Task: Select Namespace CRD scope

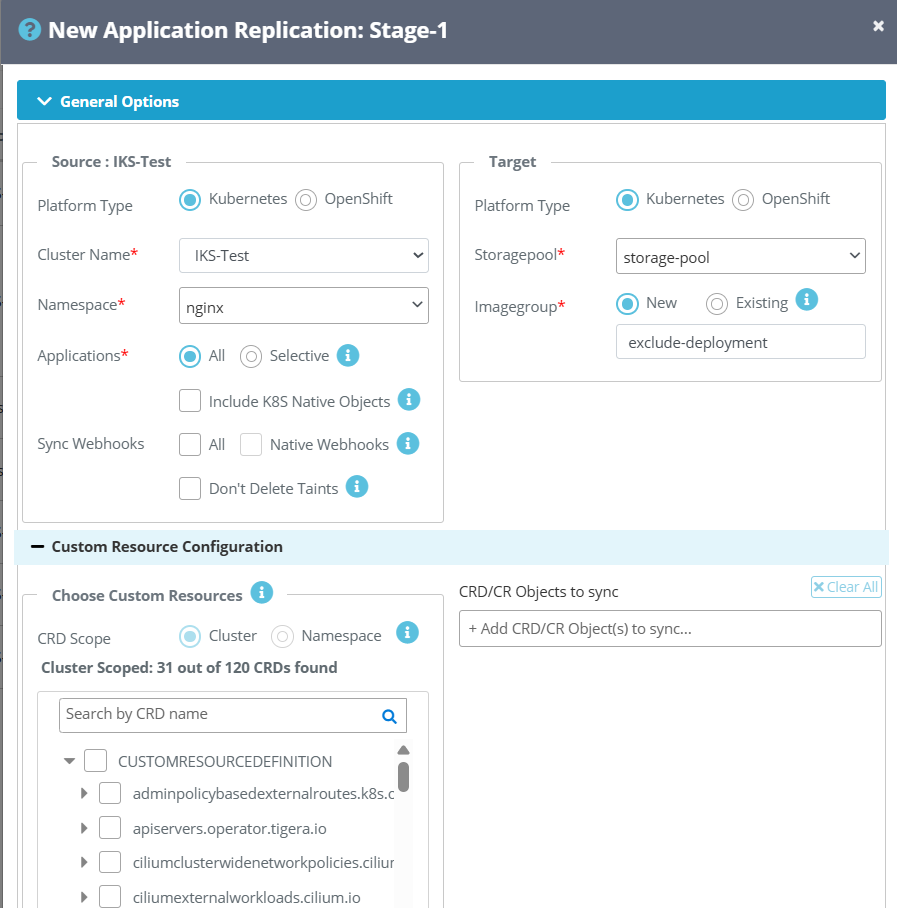Action: click(x=283, y=636)
